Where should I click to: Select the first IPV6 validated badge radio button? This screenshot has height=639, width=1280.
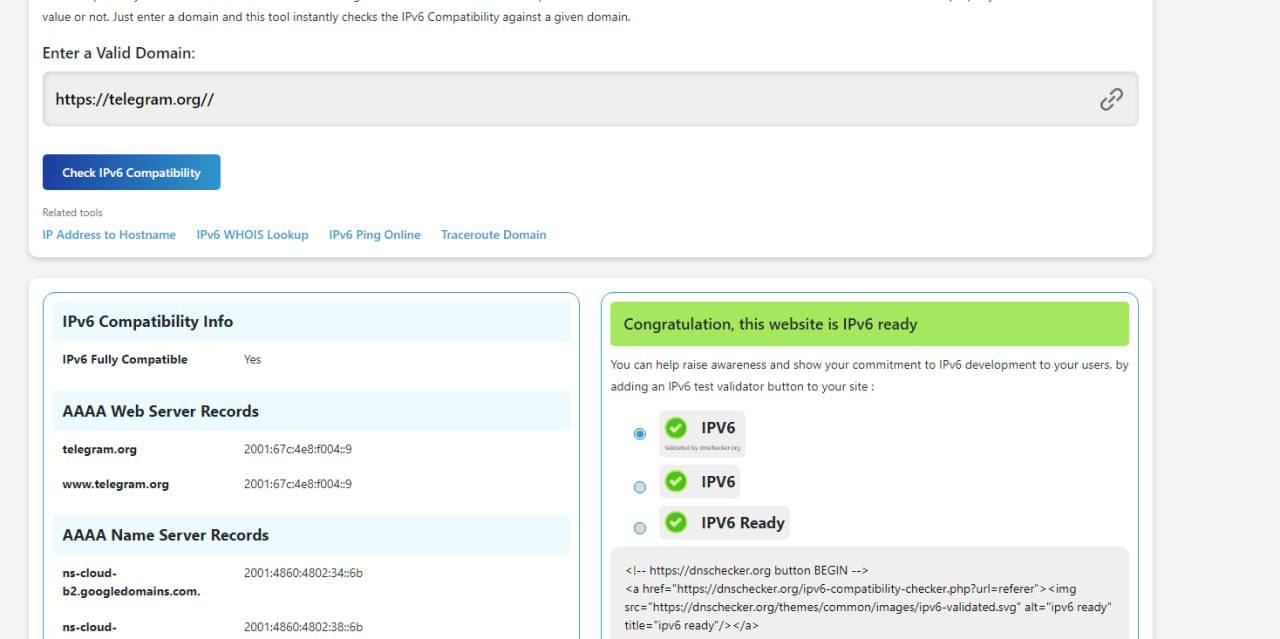[x=640, y=434]
